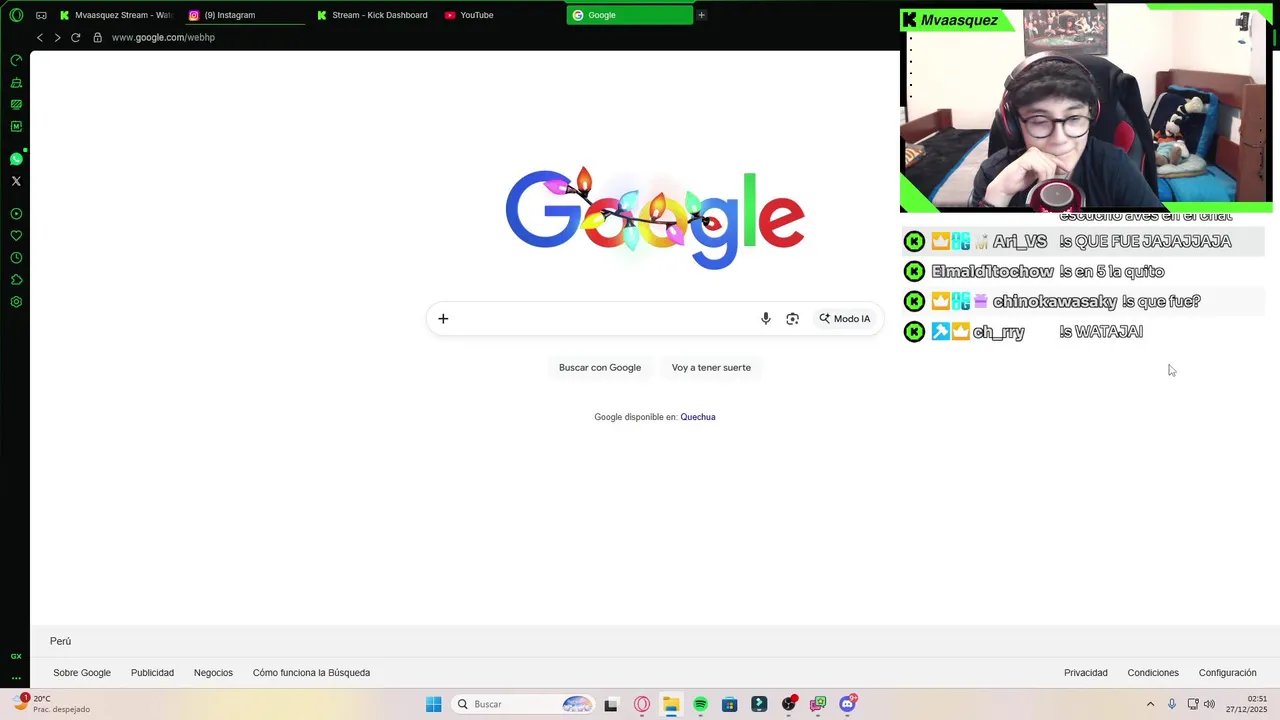The width and height of the screenshot is (1280, 720).
Task: Click the ElmaldItochow chat message
Action: (x=1084, y=271)
